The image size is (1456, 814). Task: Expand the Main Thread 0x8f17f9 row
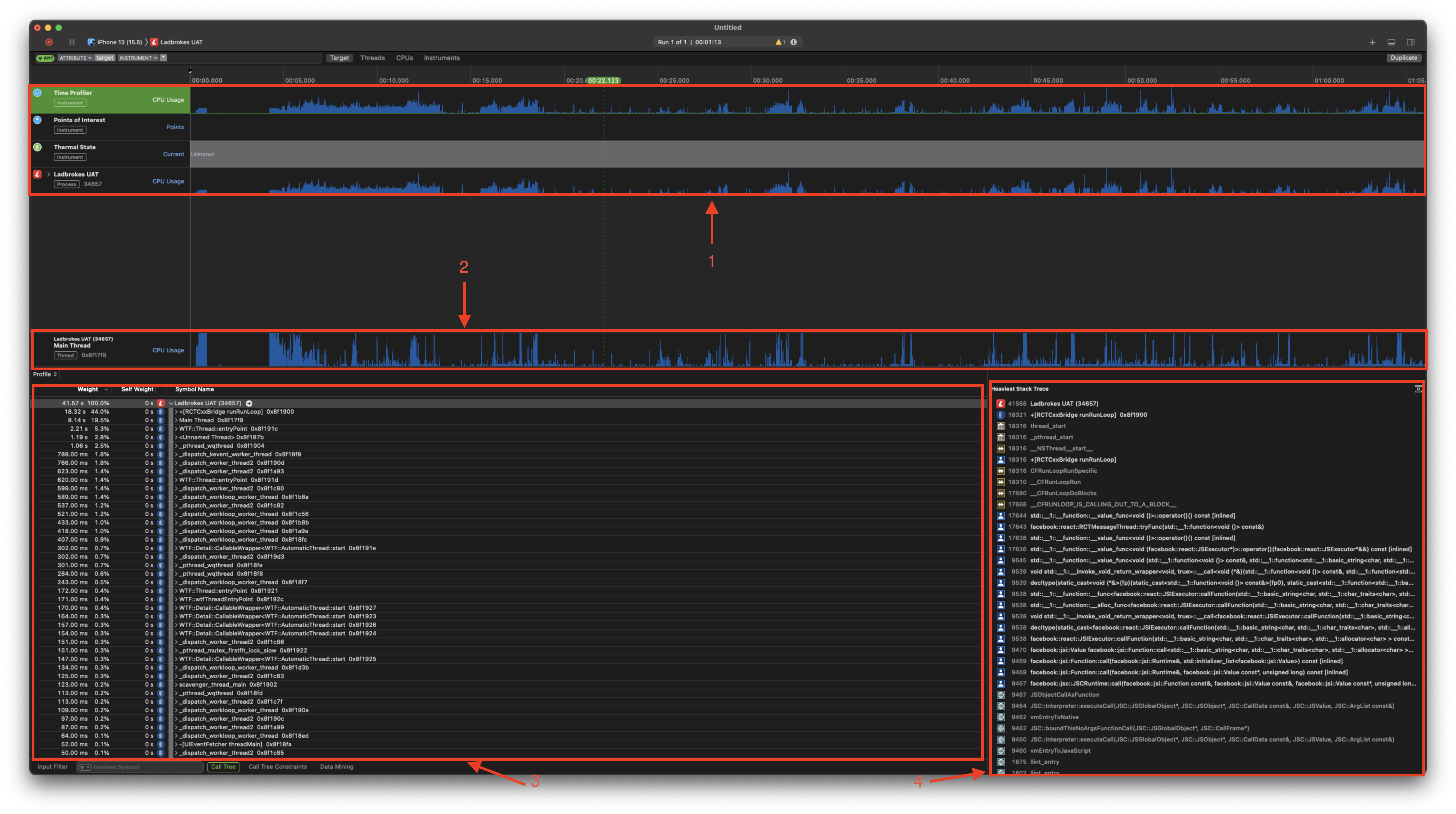click(176, 420)
